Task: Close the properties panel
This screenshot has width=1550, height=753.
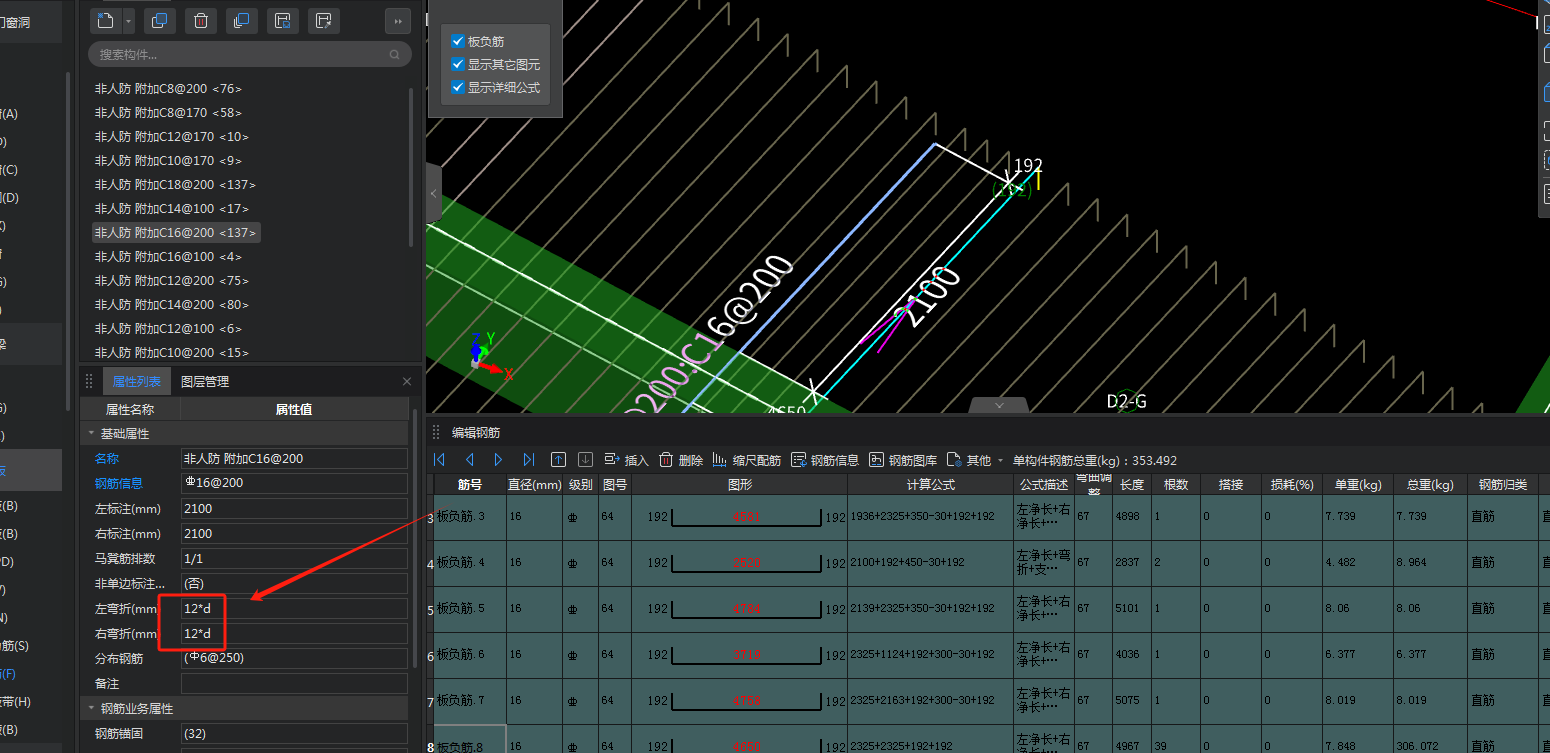Action: click(x=407, y=381)
